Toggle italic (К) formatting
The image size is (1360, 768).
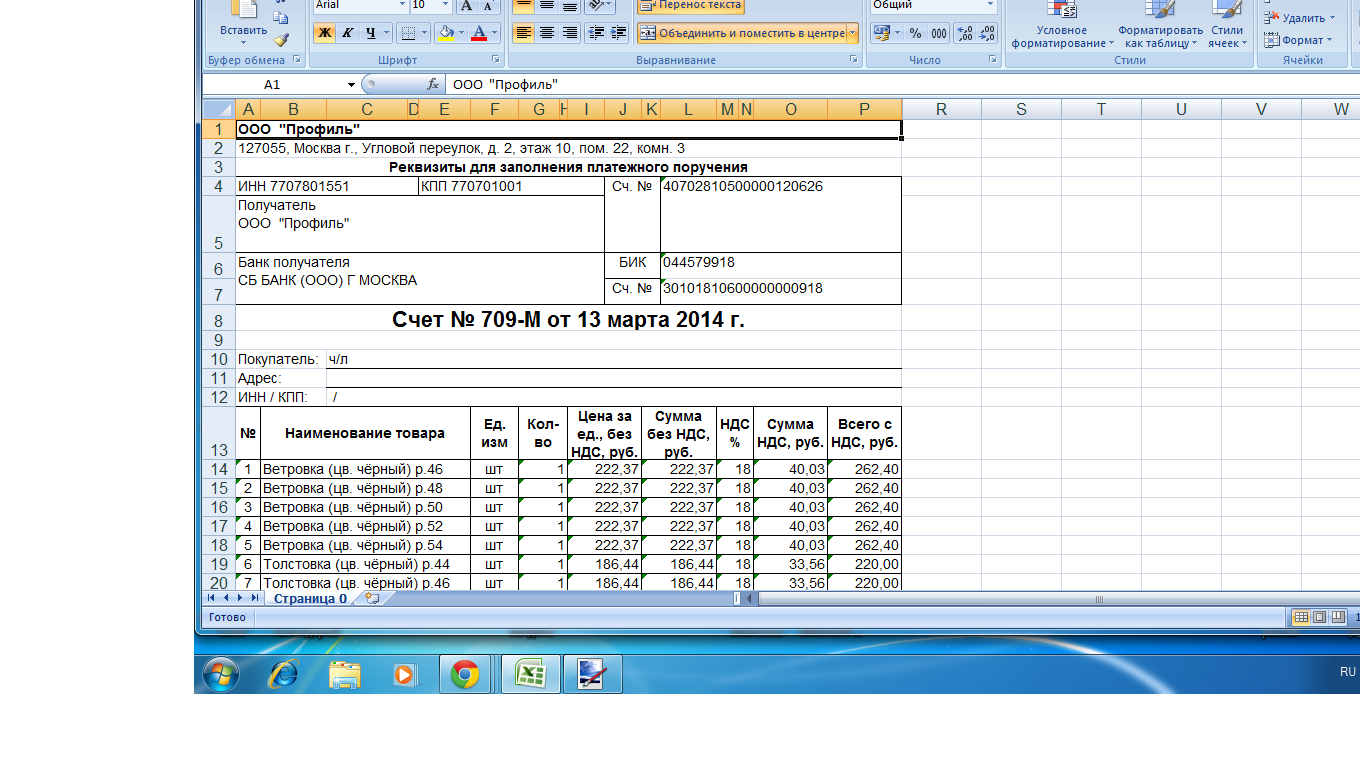tap(348, 33)
